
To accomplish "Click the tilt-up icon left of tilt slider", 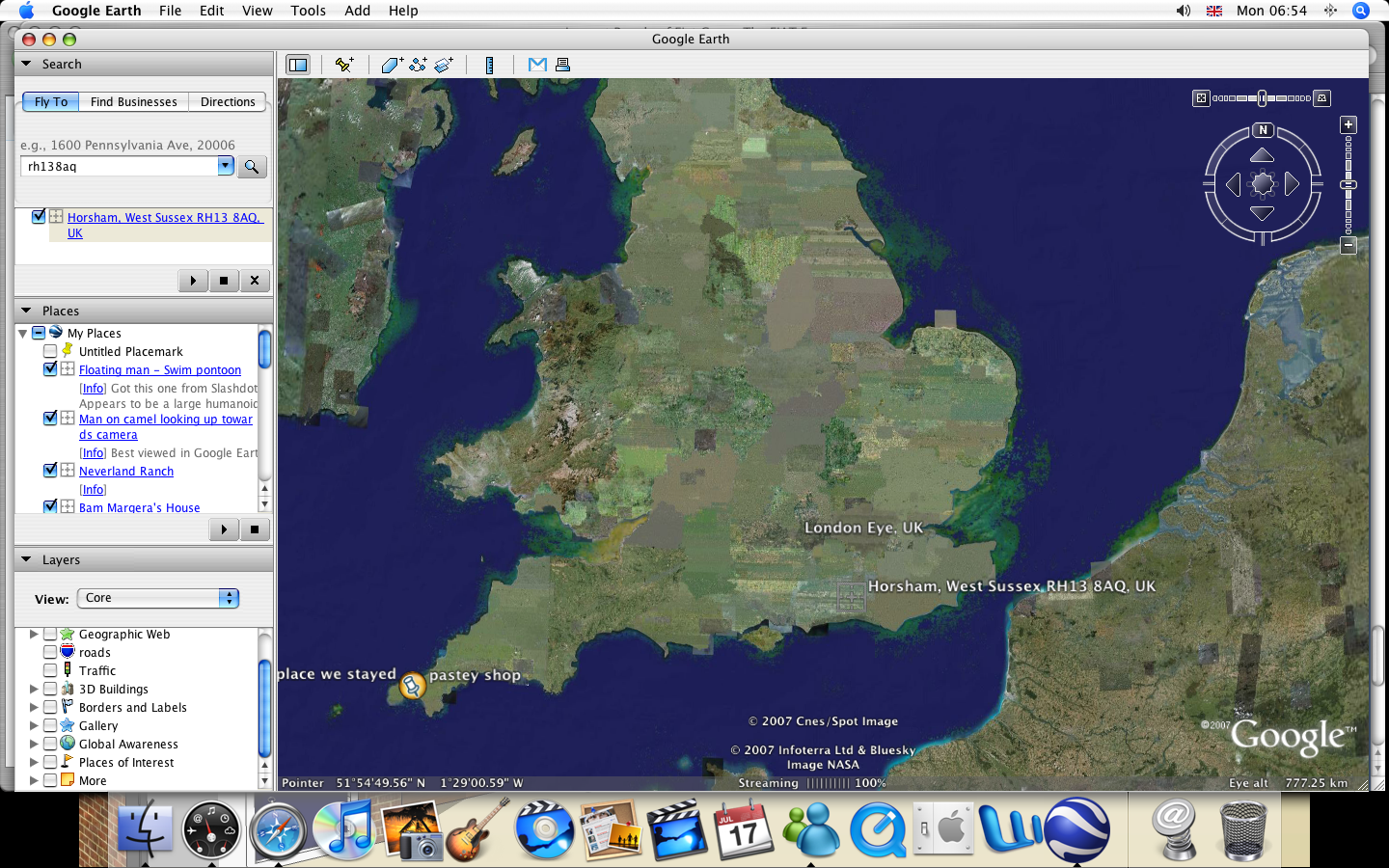I will [1201, 98].
